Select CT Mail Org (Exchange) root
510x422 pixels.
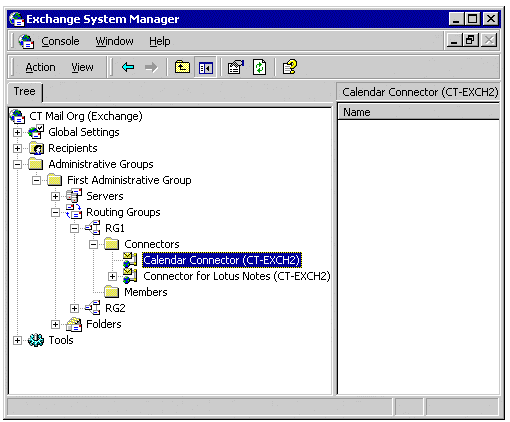coord(86,116)
